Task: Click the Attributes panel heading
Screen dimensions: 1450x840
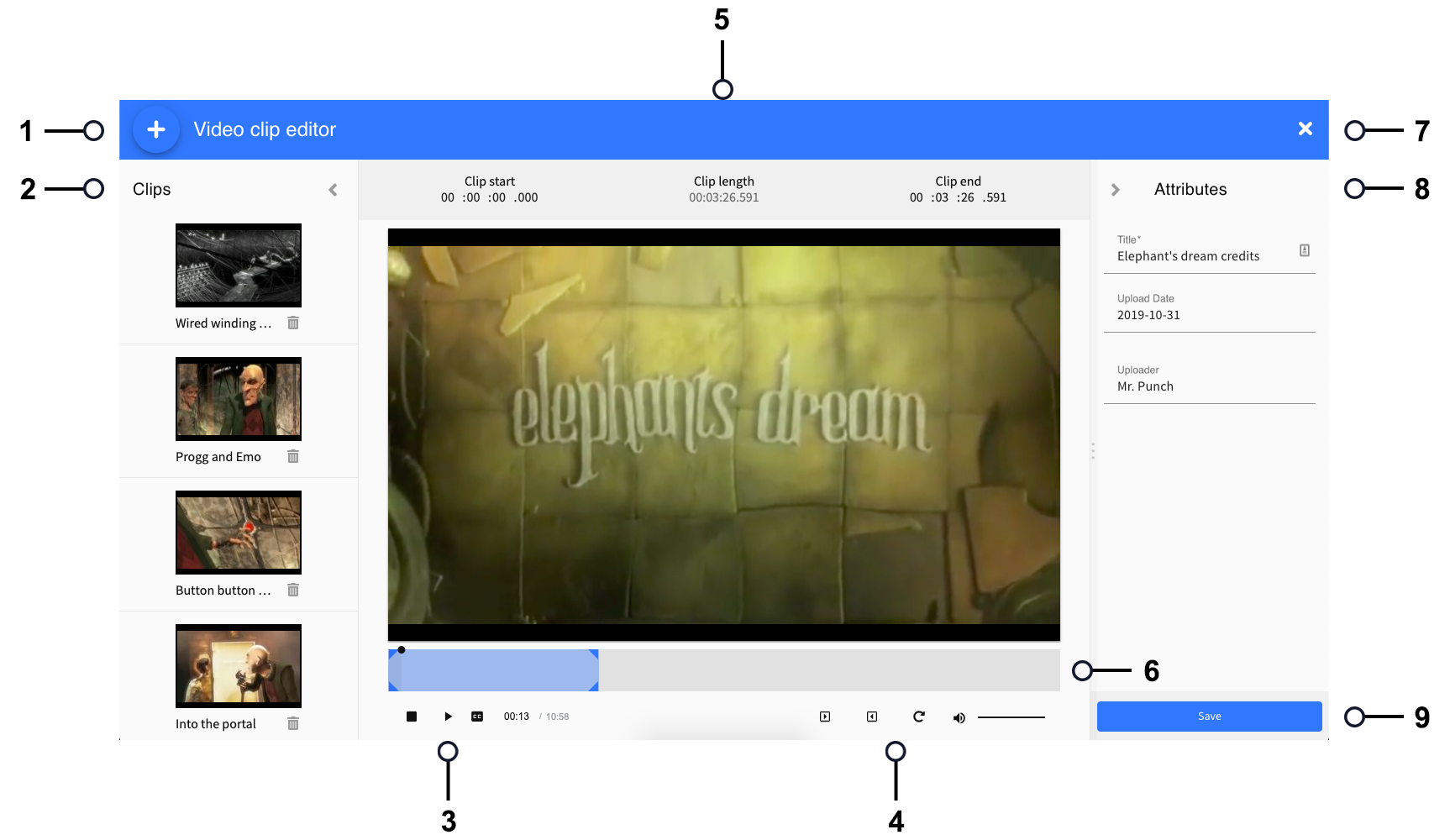Action: pyautogui.click(x=1190, y=189)
